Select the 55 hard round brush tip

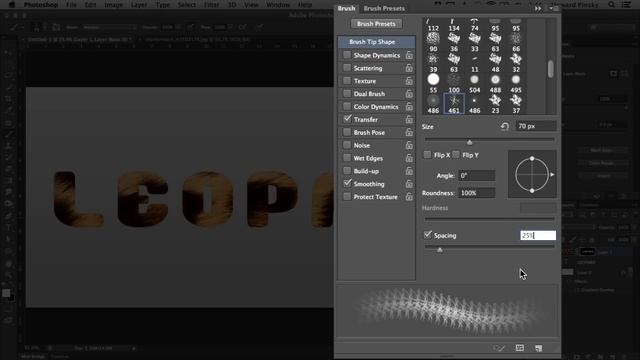click(x=433, y=83)
